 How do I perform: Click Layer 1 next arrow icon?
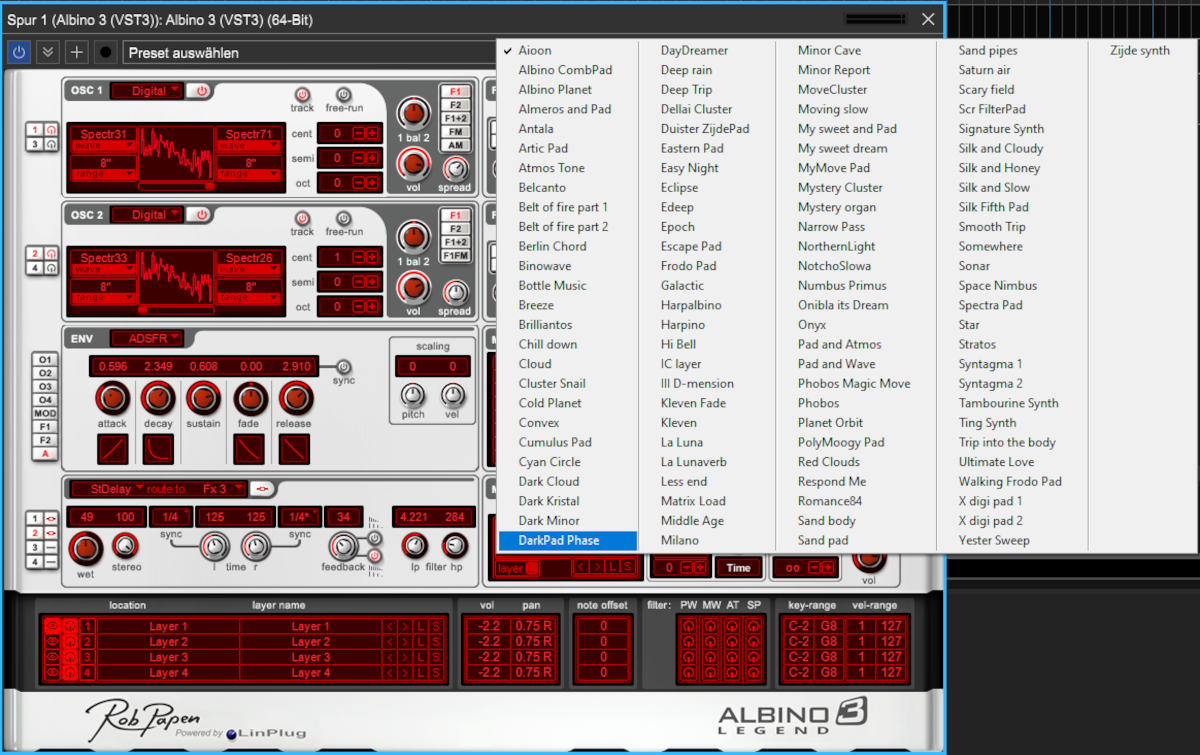point(406,626)
